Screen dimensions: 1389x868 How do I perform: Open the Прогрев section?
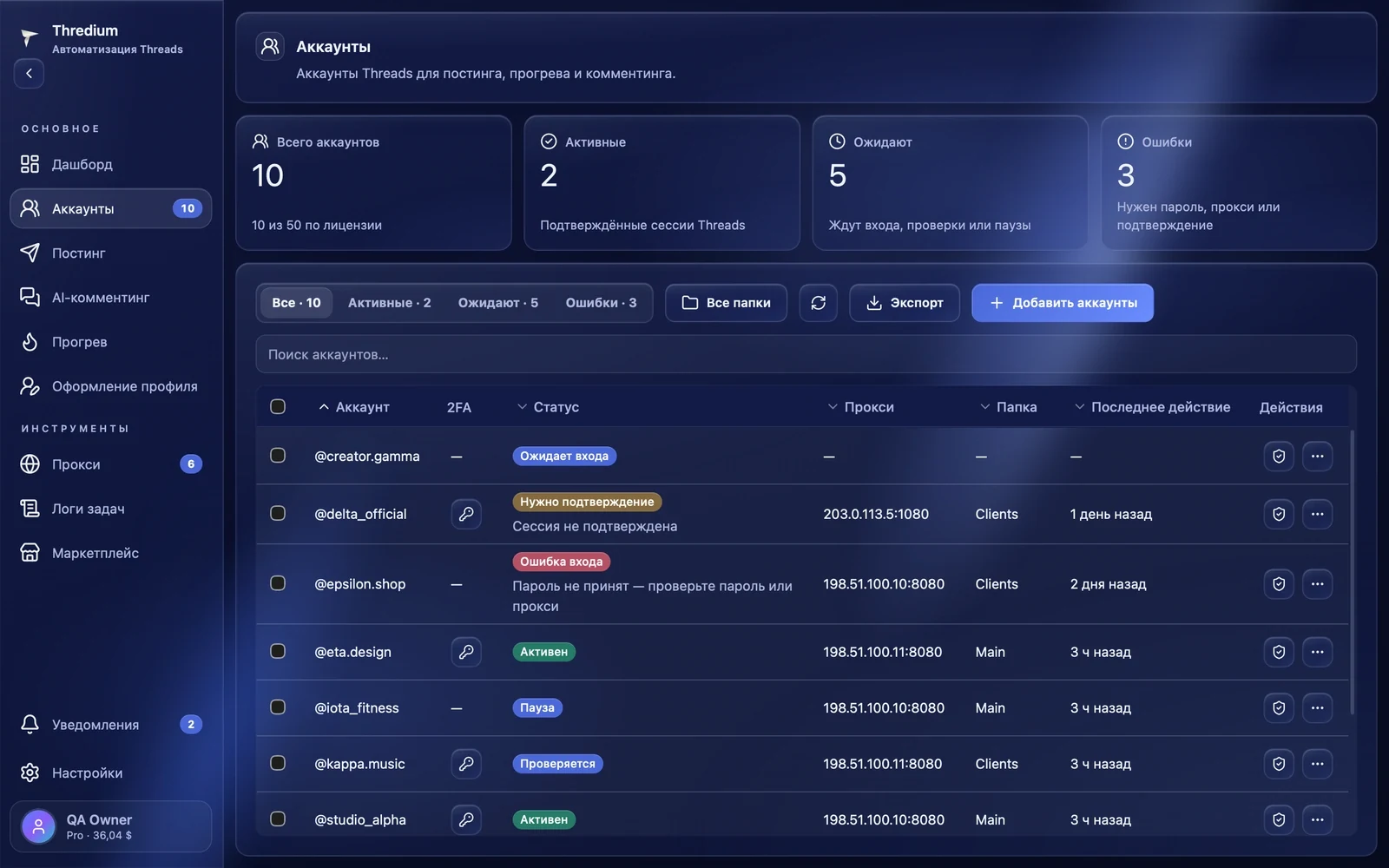click(110, 342)
